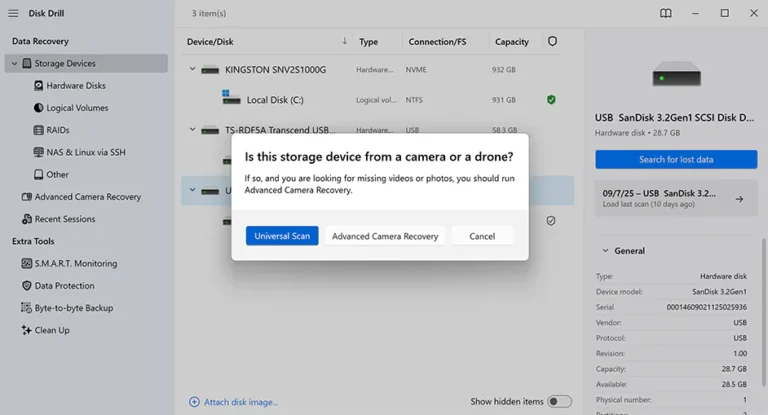Click the Byte-to-byte Backup icon
This screenshot has width=768, height=415.
[x=26, y=308]
